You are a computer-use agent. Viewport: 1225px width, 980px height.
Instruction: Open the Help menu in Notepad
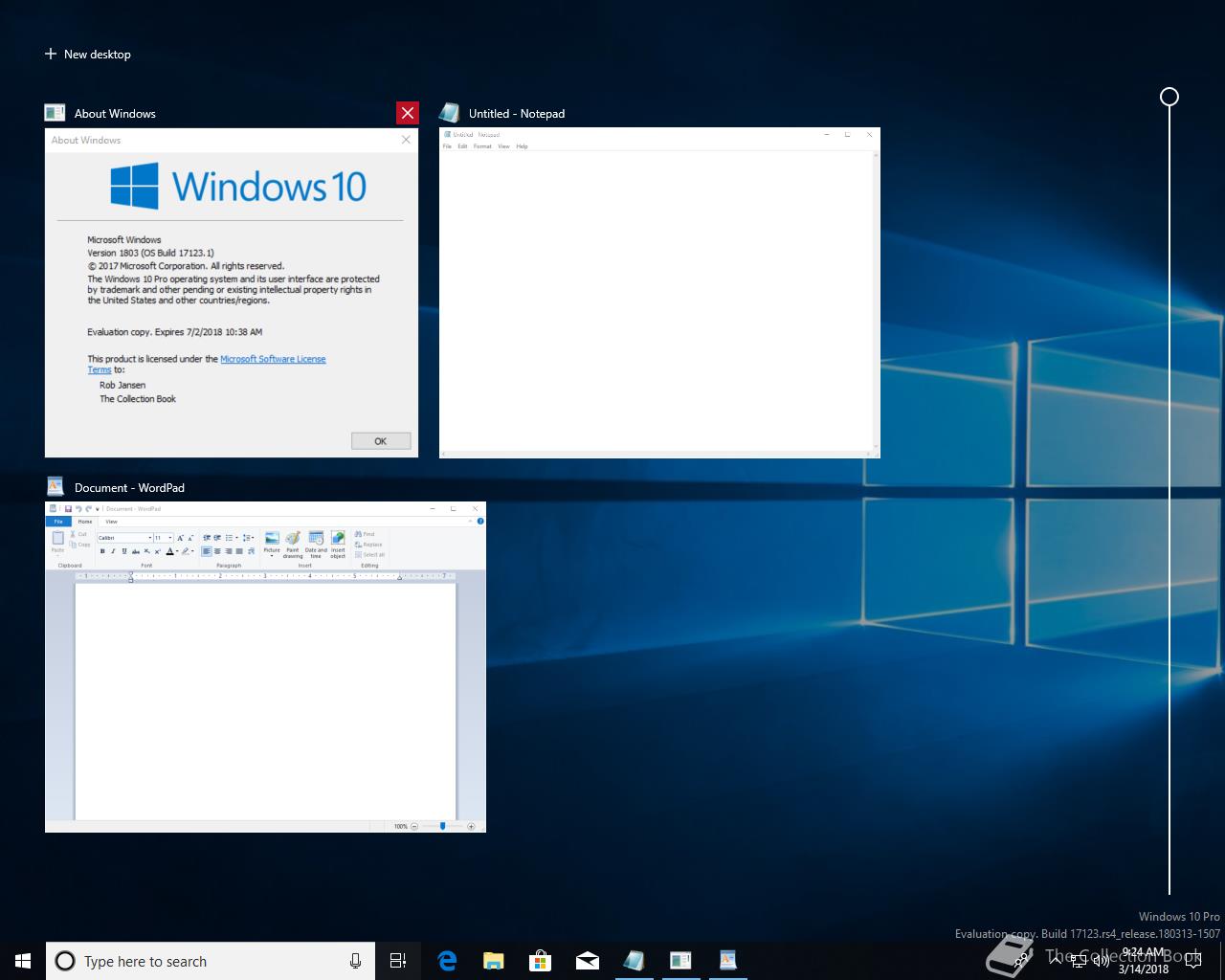click(x=522, y=146)
